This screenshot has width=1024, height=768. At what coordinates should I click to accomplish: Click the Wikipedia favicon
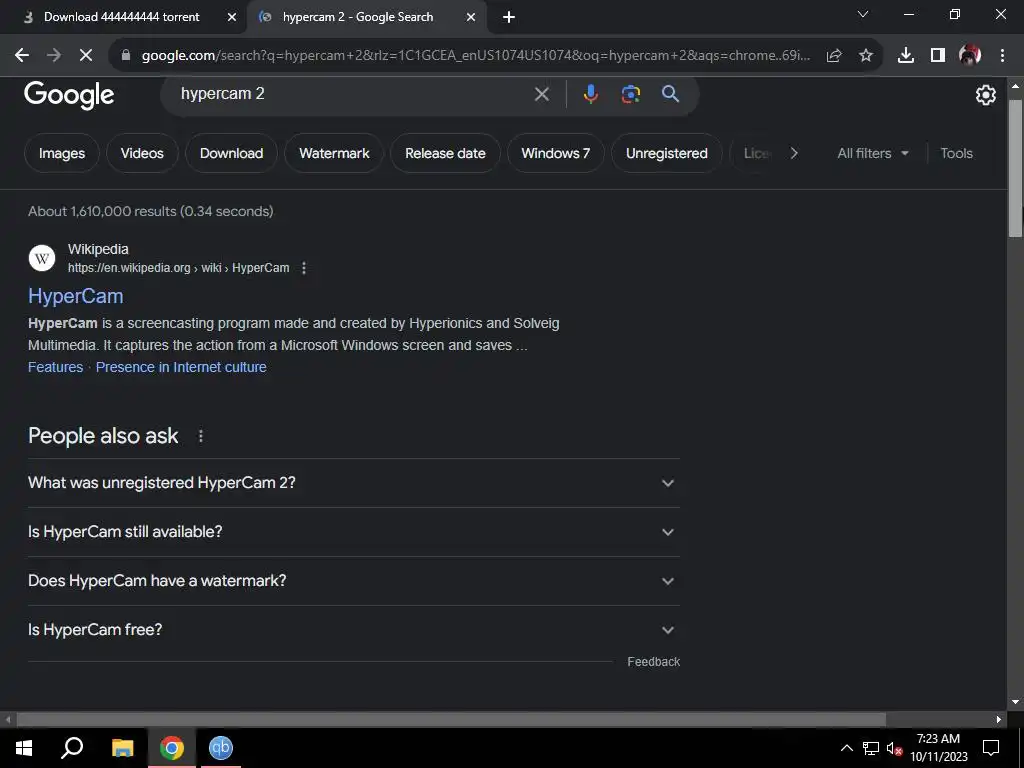click(x=42, y=258)
